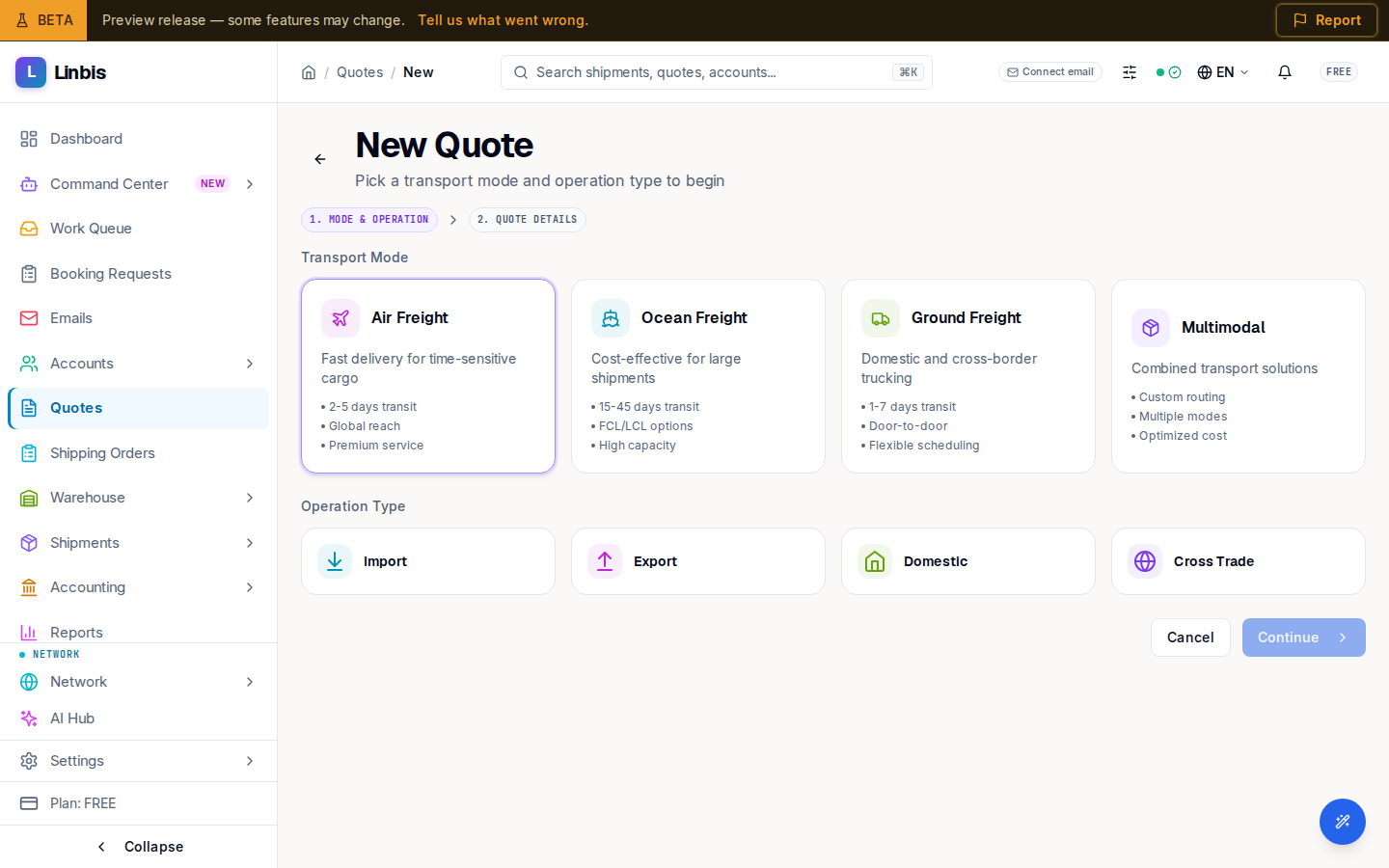Go to step 2 Quote Details
The height and width of the screenshot is (868, 1389).
coord(528,220)
